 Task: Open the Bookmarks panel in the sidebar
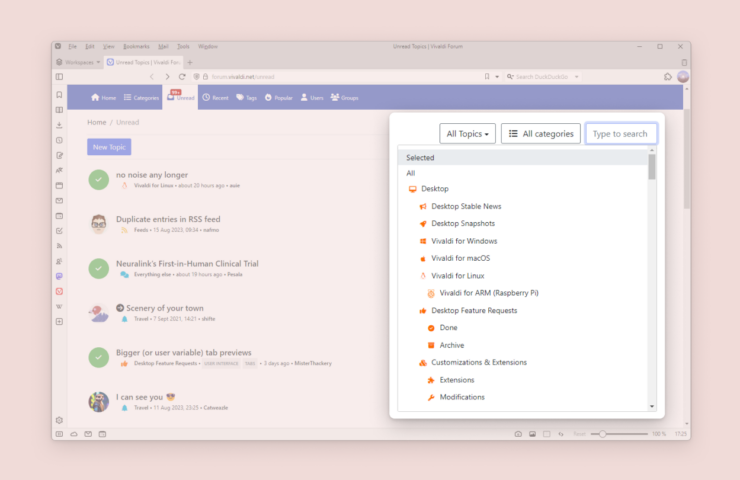point(59,95)
